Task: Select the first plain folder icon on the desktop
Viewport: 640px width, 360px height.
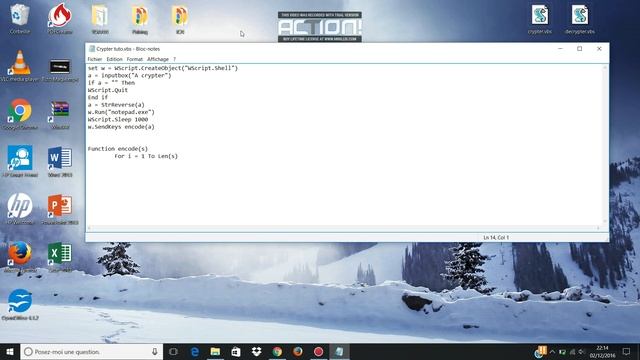Action: coord(100,19)
